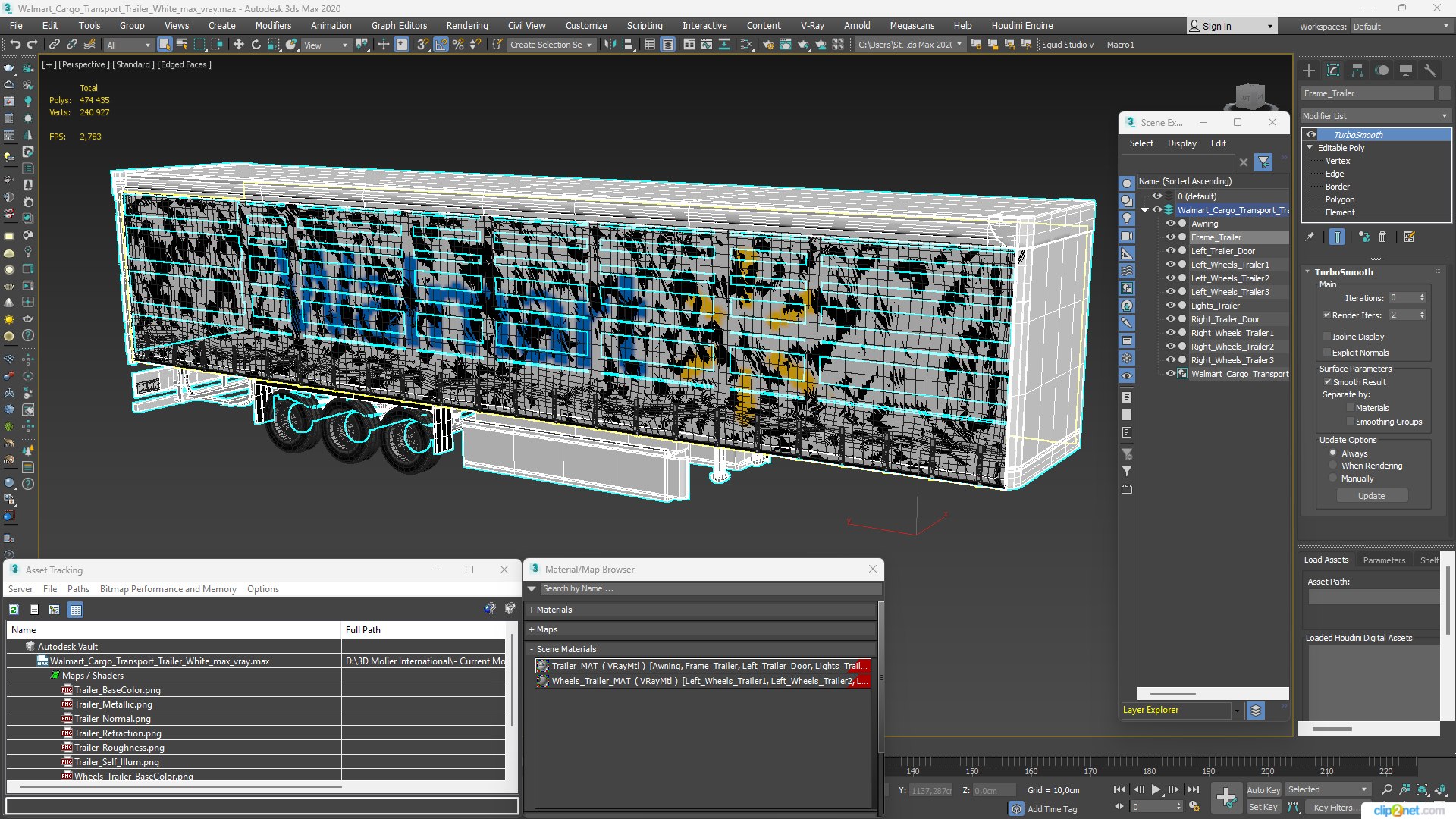The height and width of the screenshot is (819, 1456).
Task: Select the Rotate transform tool
Action: point(256,45)
